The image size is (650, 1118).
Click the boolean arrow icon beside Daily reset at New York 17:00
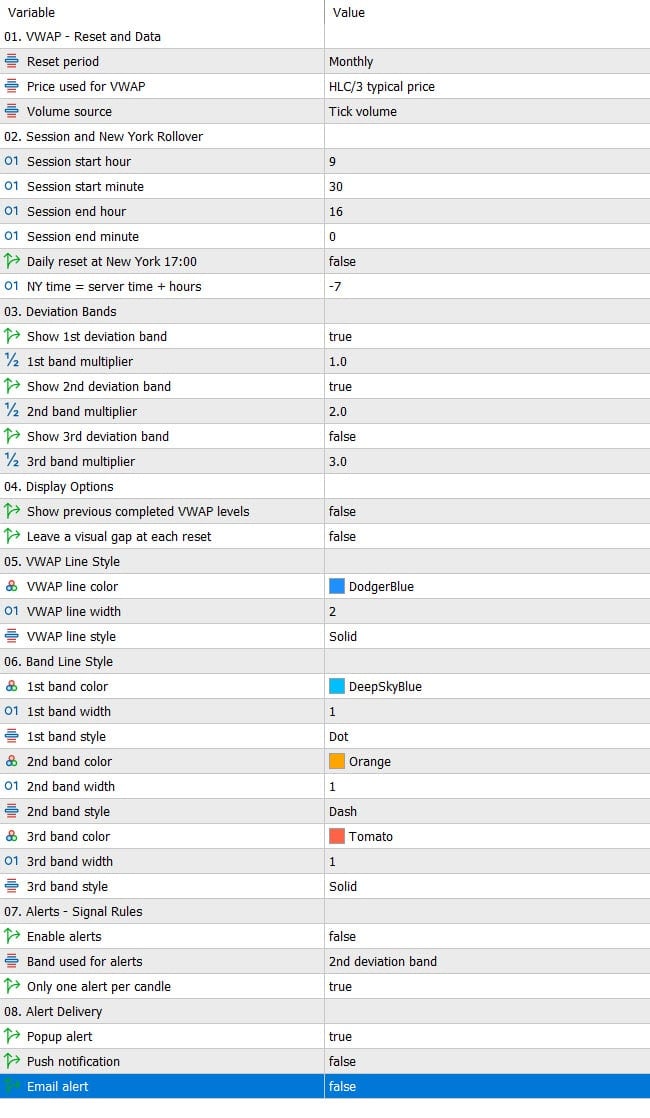[x=11, y=261]
